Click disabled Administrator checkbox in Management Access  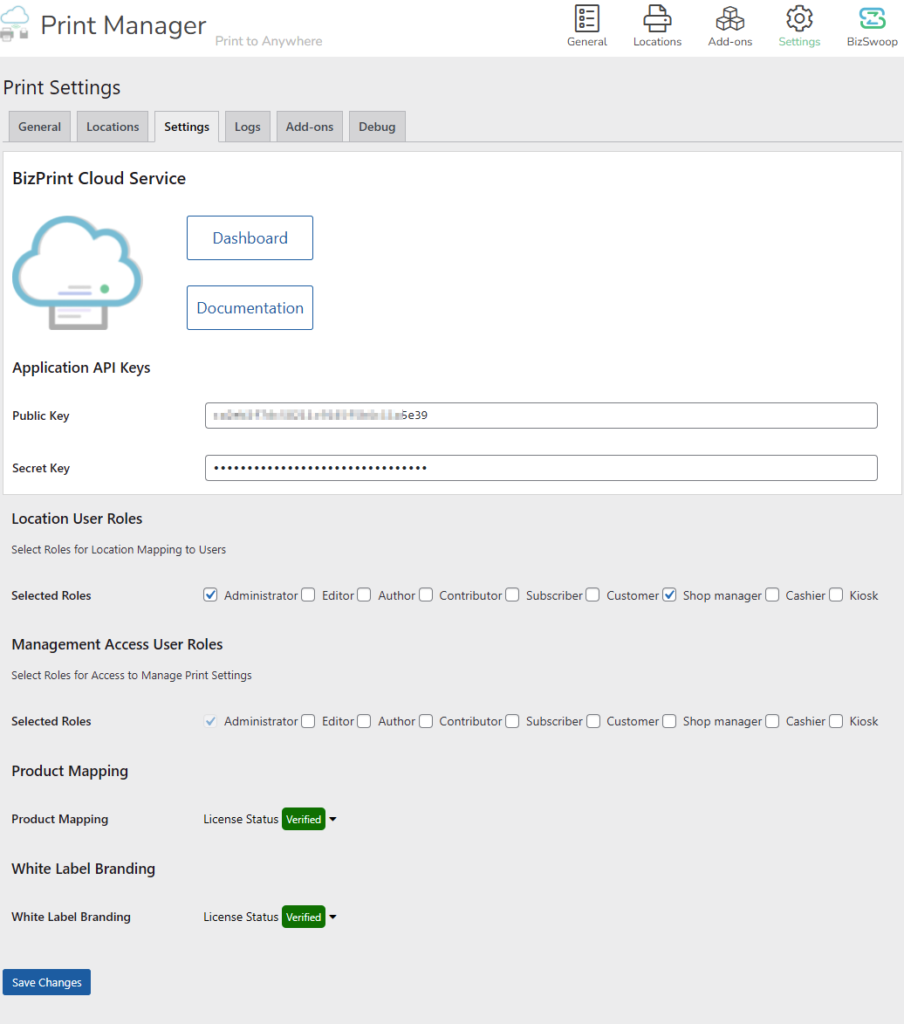click(x=210, y=721)
